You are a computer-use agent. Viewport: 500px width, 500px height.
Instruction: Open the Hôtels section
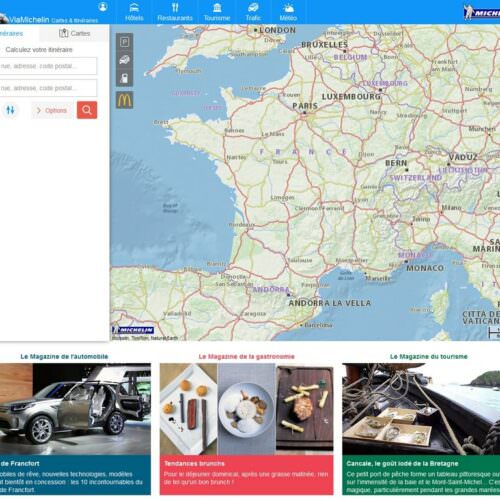click(134, 12)
